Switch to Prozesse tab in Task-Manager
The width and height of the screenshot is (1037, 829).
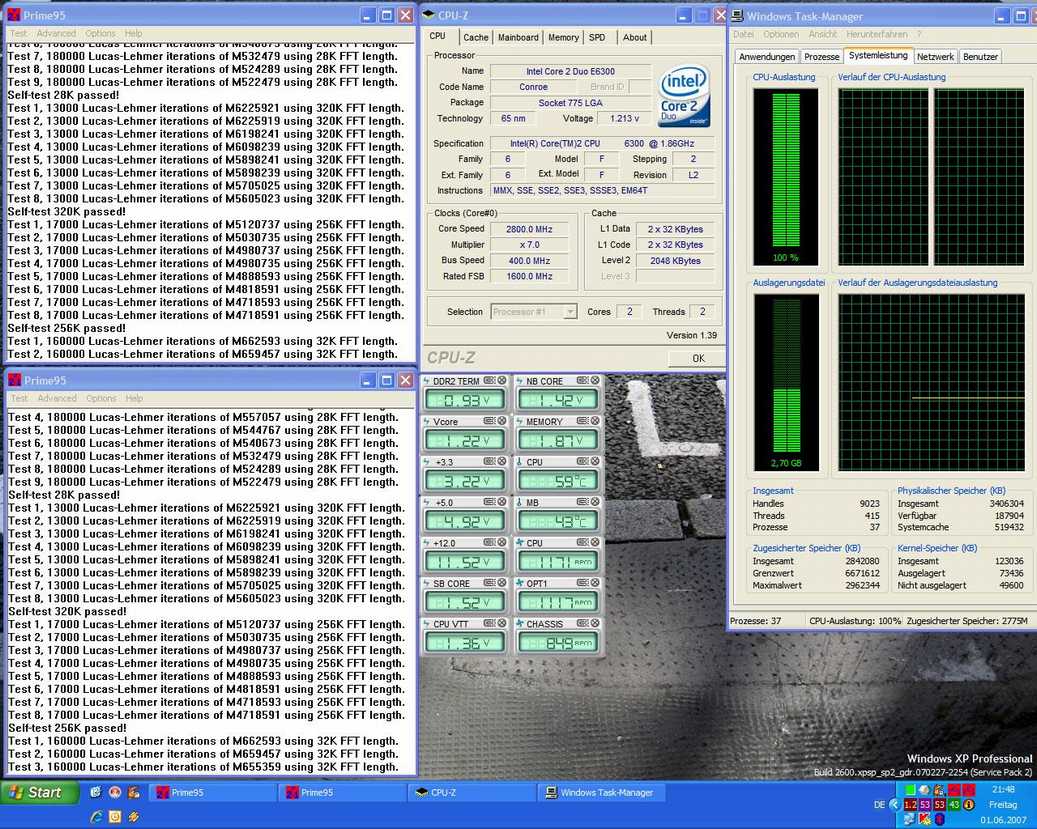[x=821, y=57]
